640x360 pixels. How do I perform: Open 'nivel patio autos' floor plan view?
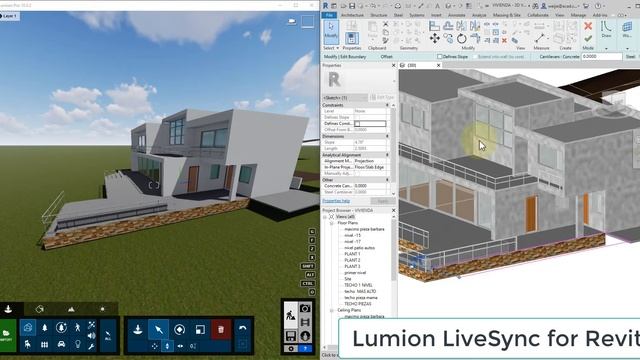[x=359, y=248]
